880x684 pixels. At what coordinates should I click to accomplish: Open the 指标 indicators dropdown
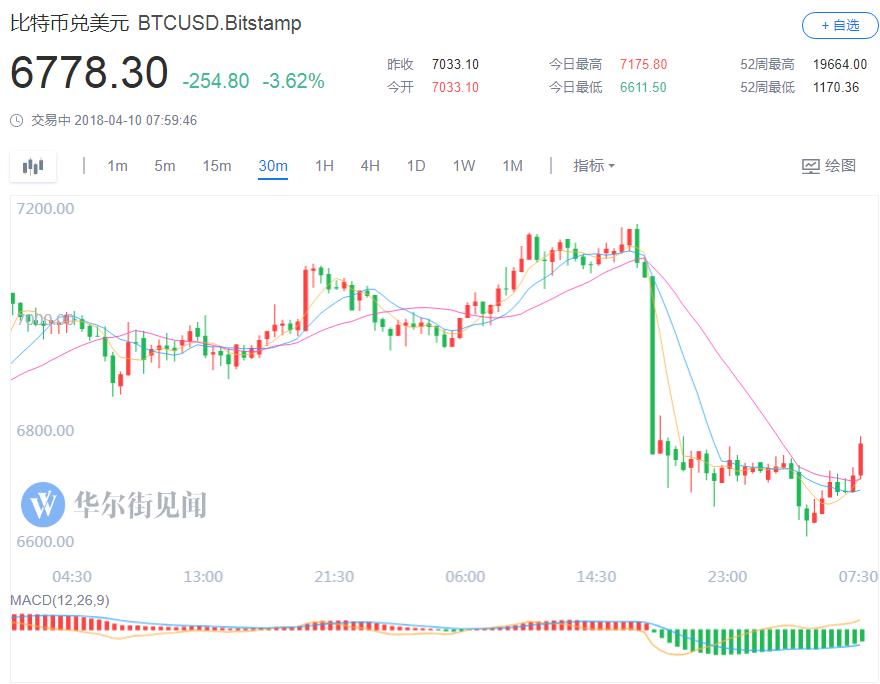pyautogui.click(x=593, y=166)
